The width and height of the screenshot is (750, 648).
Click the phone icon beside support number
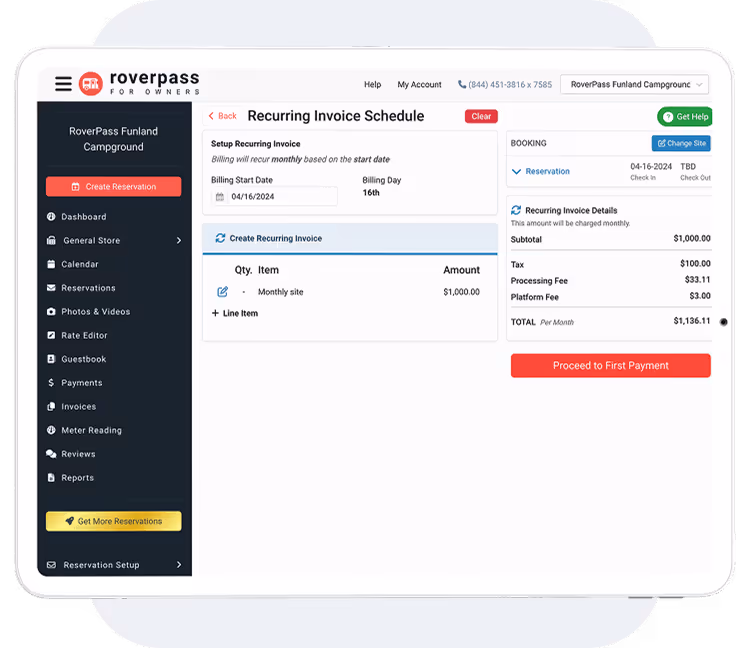tap(462, 84)
